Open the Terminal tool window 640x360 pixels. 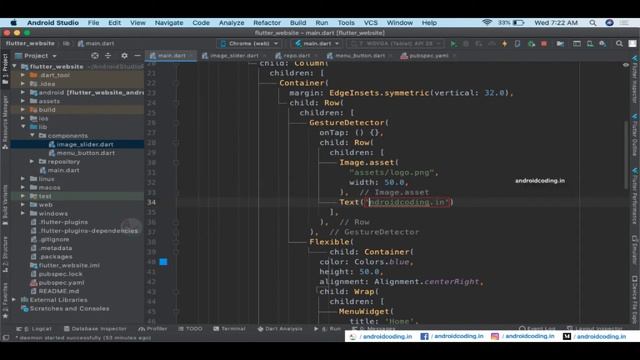click(x=229, y=329)
